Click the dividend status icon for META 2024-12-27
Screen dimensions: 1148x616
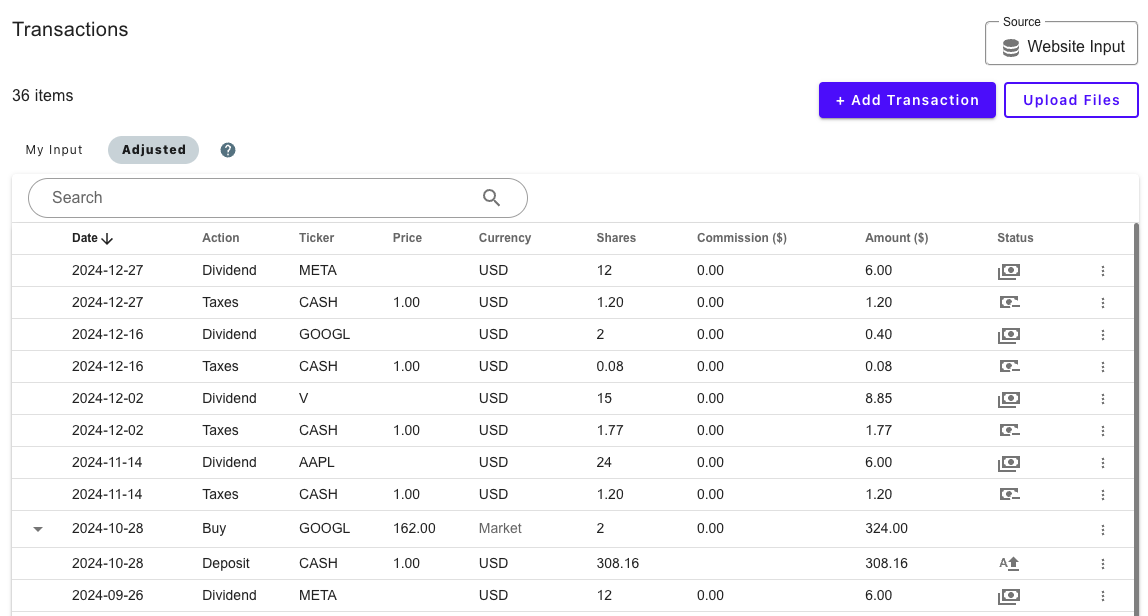click(x=1008, y=271)
